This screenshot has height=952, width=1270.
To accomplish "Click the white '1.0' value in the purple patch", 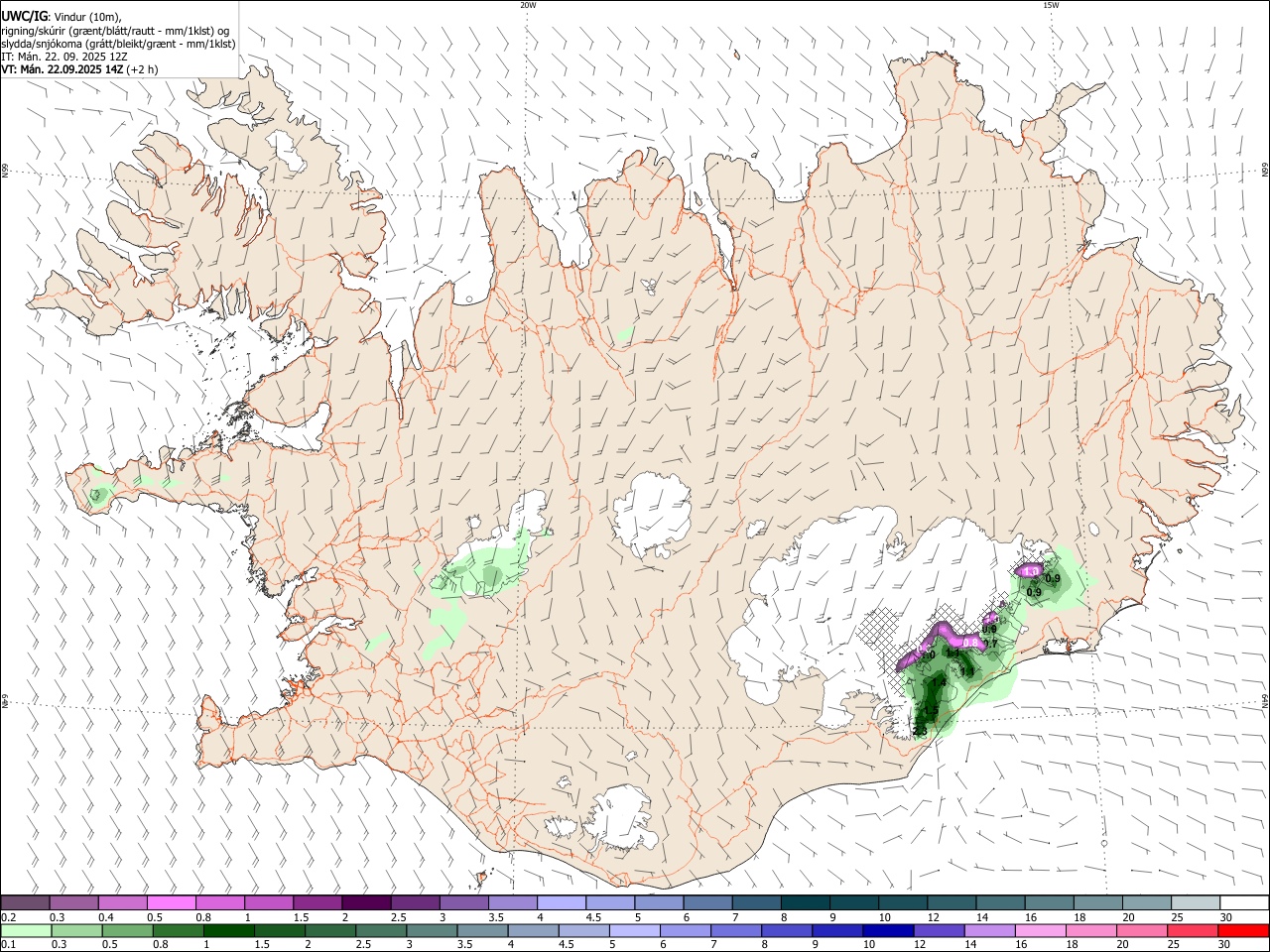I will 1031,571.
